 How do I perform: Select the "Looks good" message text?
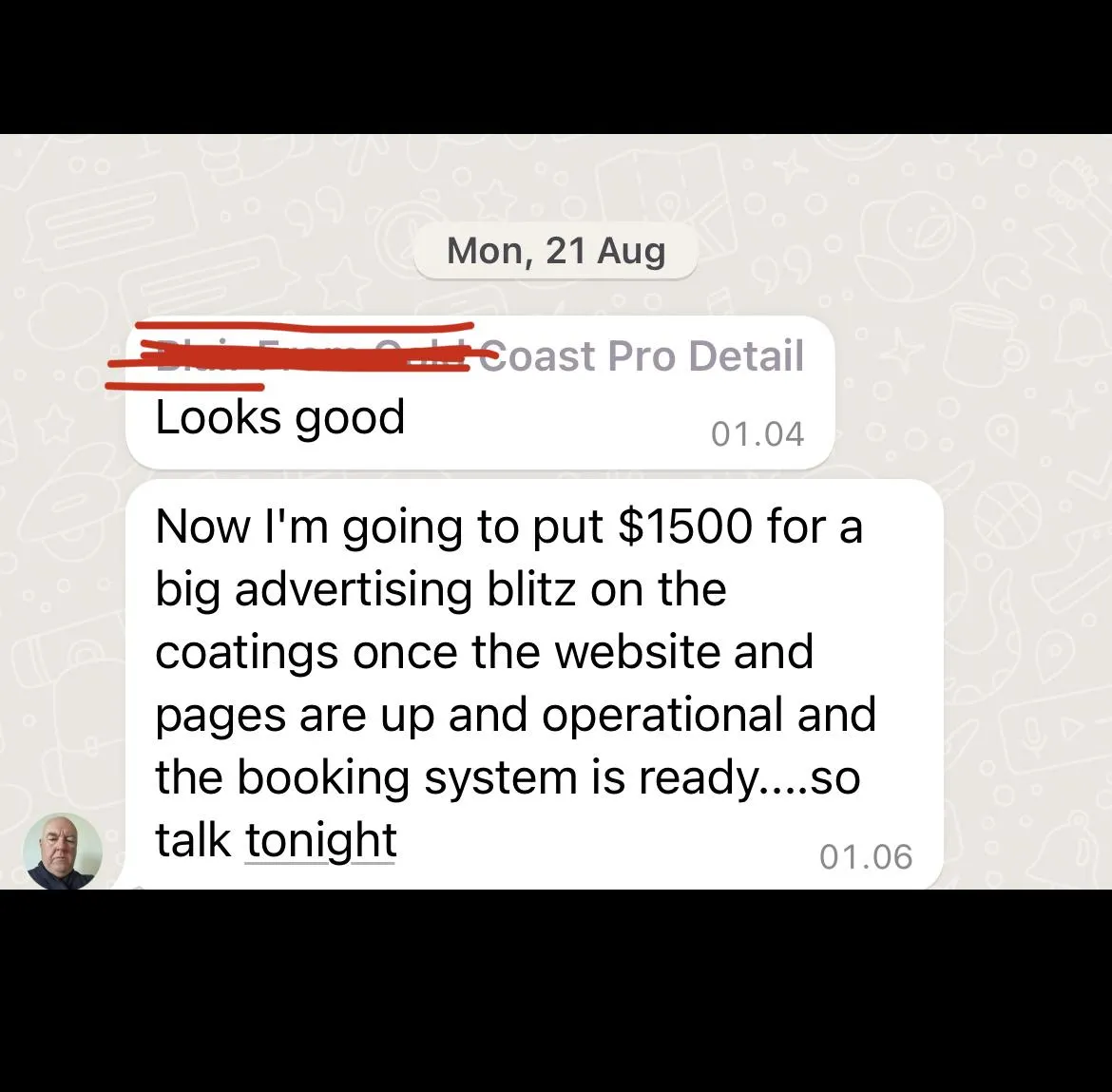tap(280, 417)
